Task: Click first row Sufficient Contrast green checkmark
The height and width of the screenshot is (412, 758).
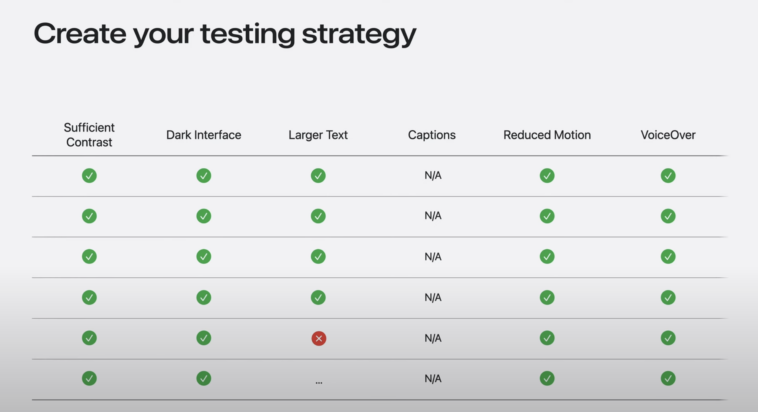Action: click(89, 175)
